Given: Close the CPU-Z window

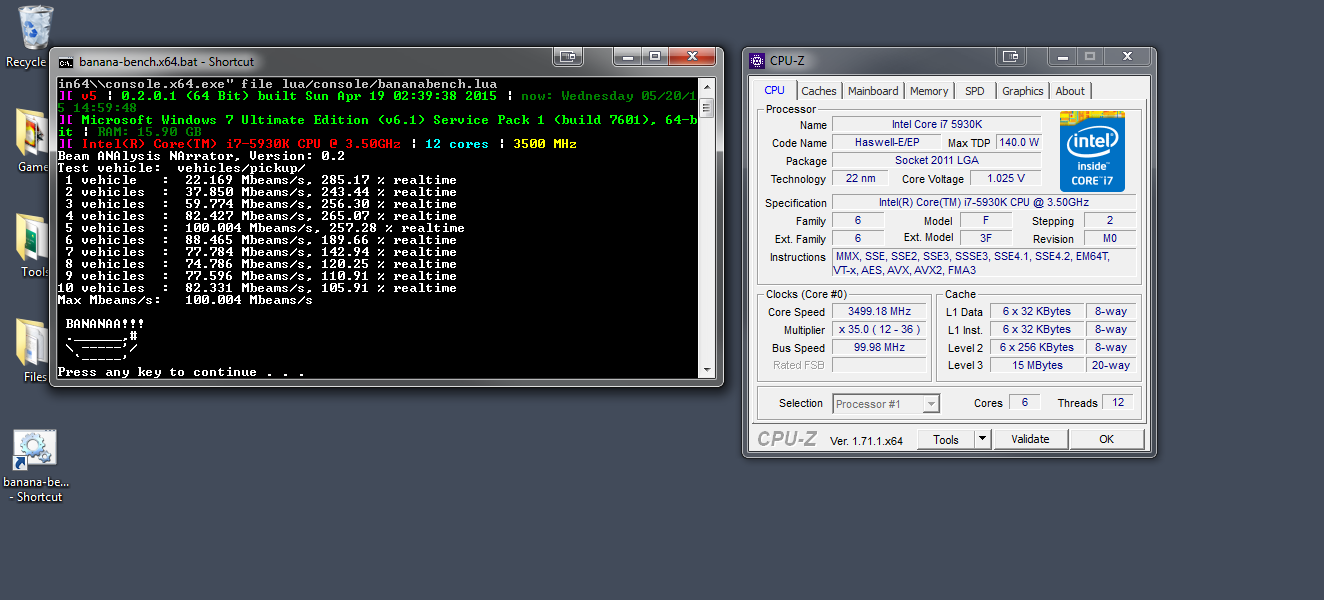Looking at the screenshot, I should pyautogui.click(x=1126, y=56).
